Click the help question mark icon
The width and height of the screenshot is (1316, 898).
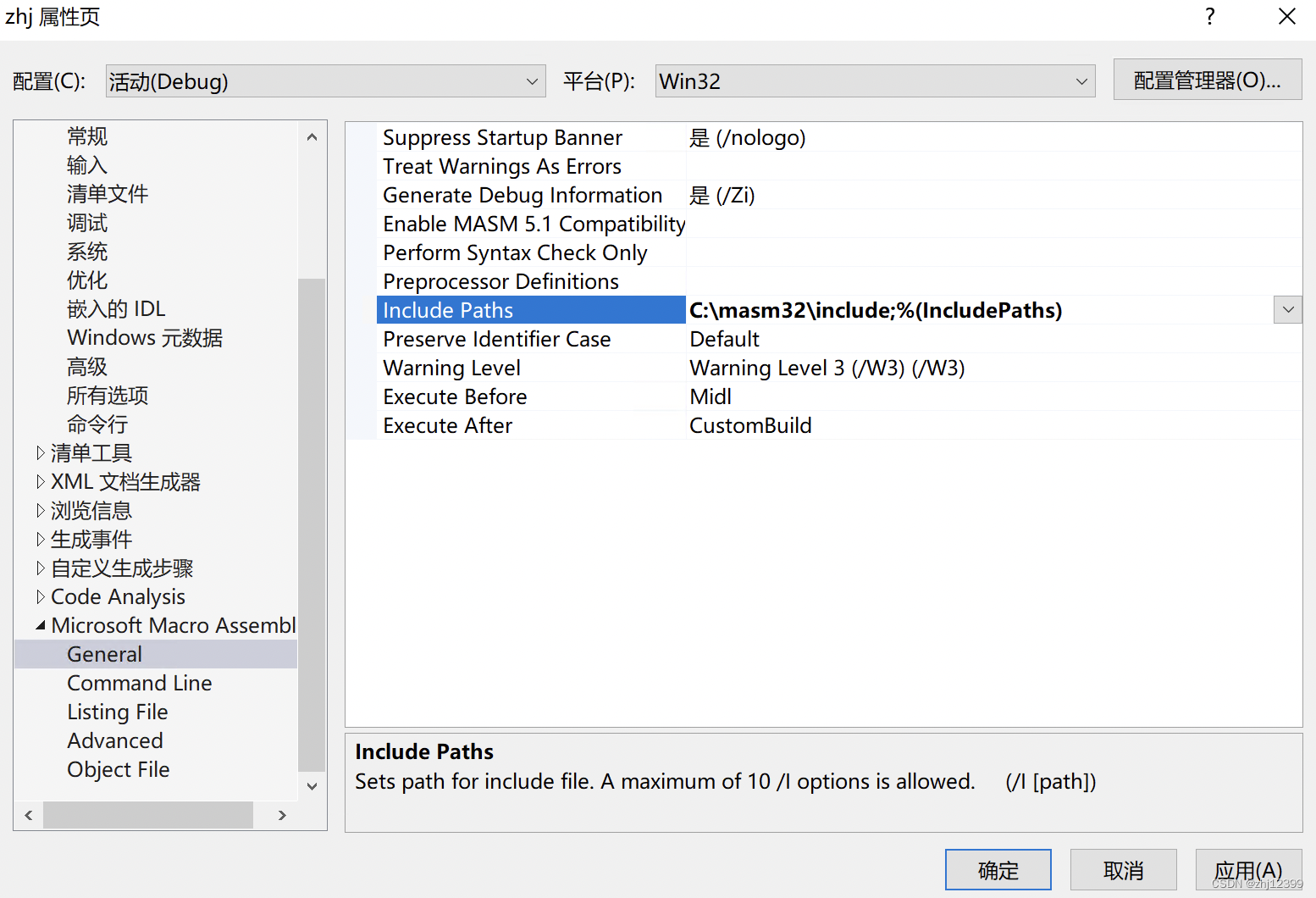(1209, 16)
